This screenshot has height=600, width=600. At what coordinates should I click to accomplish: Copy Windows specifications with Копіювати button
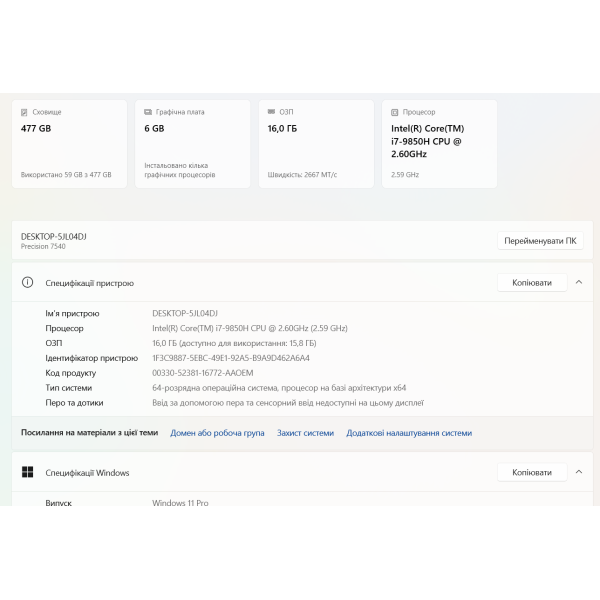(x=532, y=473)
